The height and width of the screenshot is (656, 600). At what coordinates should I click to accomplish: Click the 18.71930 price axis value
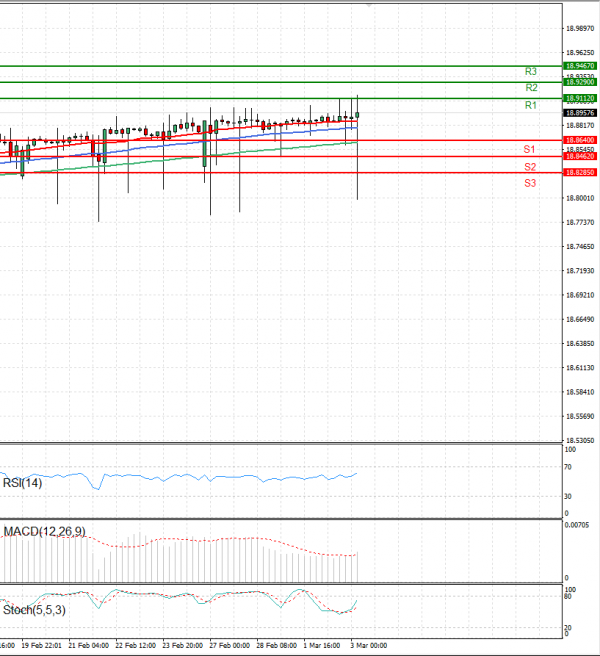point(580,271)
